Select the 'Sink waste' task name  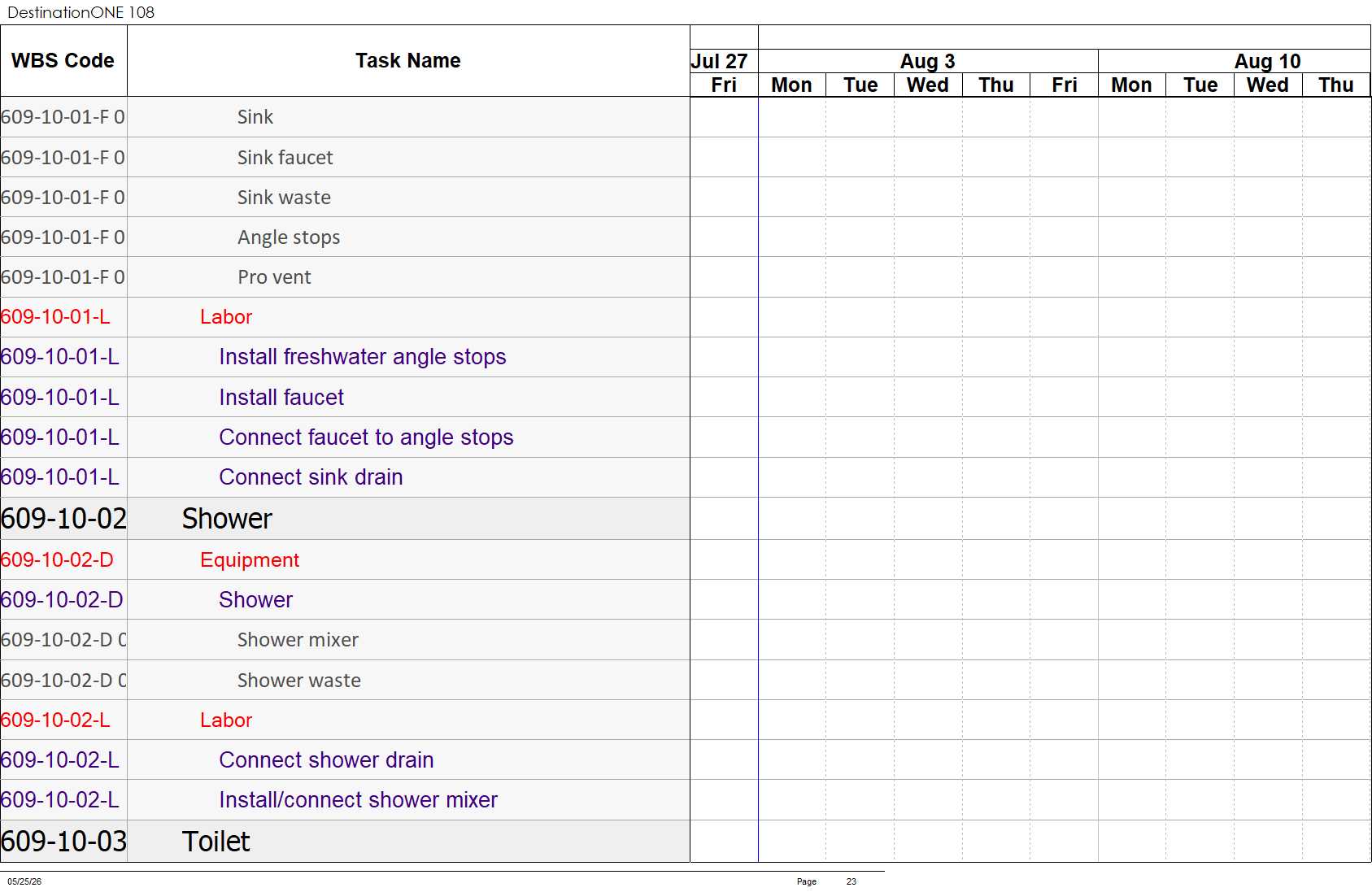(x=284, y=198)
